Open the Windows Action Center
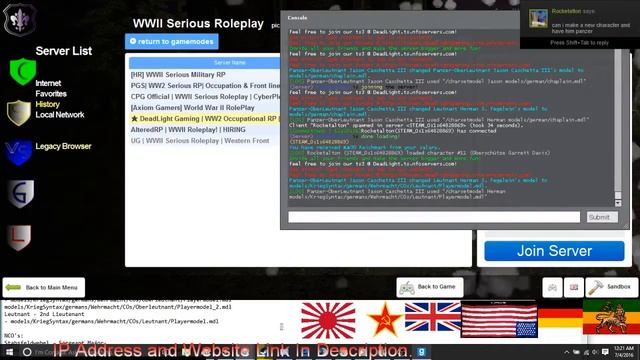The width and height of the screenshot is (640, 360). (x=605, y=352)
